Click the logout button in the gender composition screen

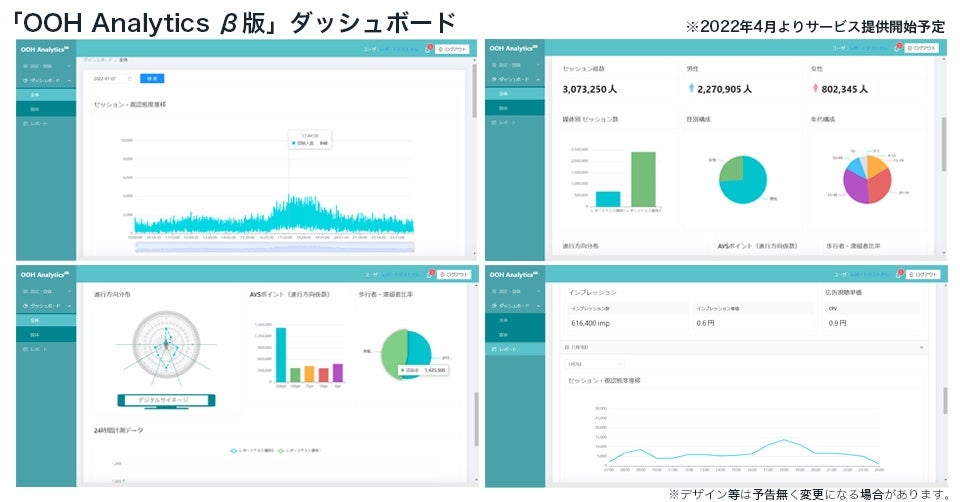point(922,48)
